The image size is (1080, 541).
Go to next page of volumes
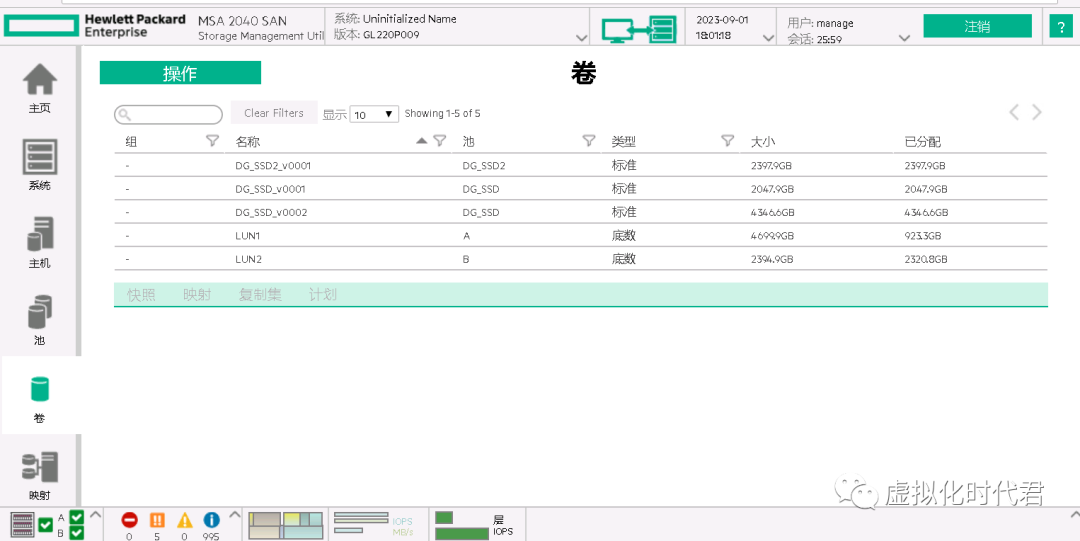(x=1037, y=112)
